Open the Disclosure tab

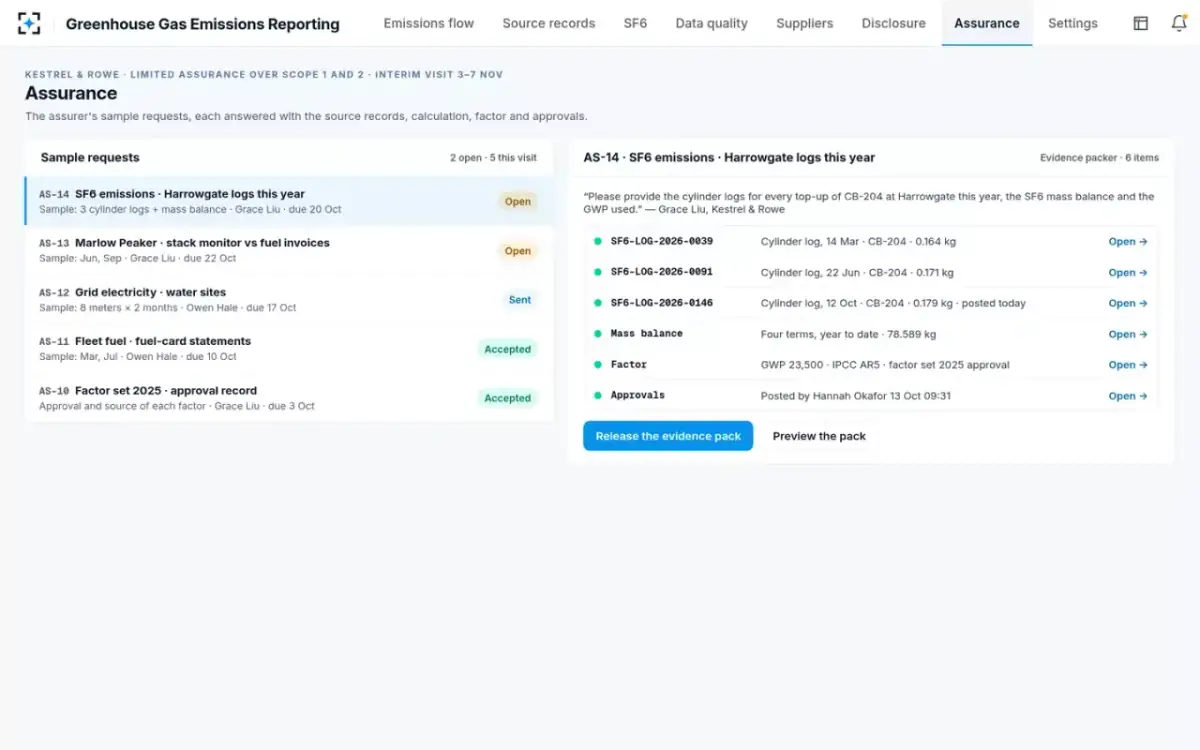click(894, 23)
